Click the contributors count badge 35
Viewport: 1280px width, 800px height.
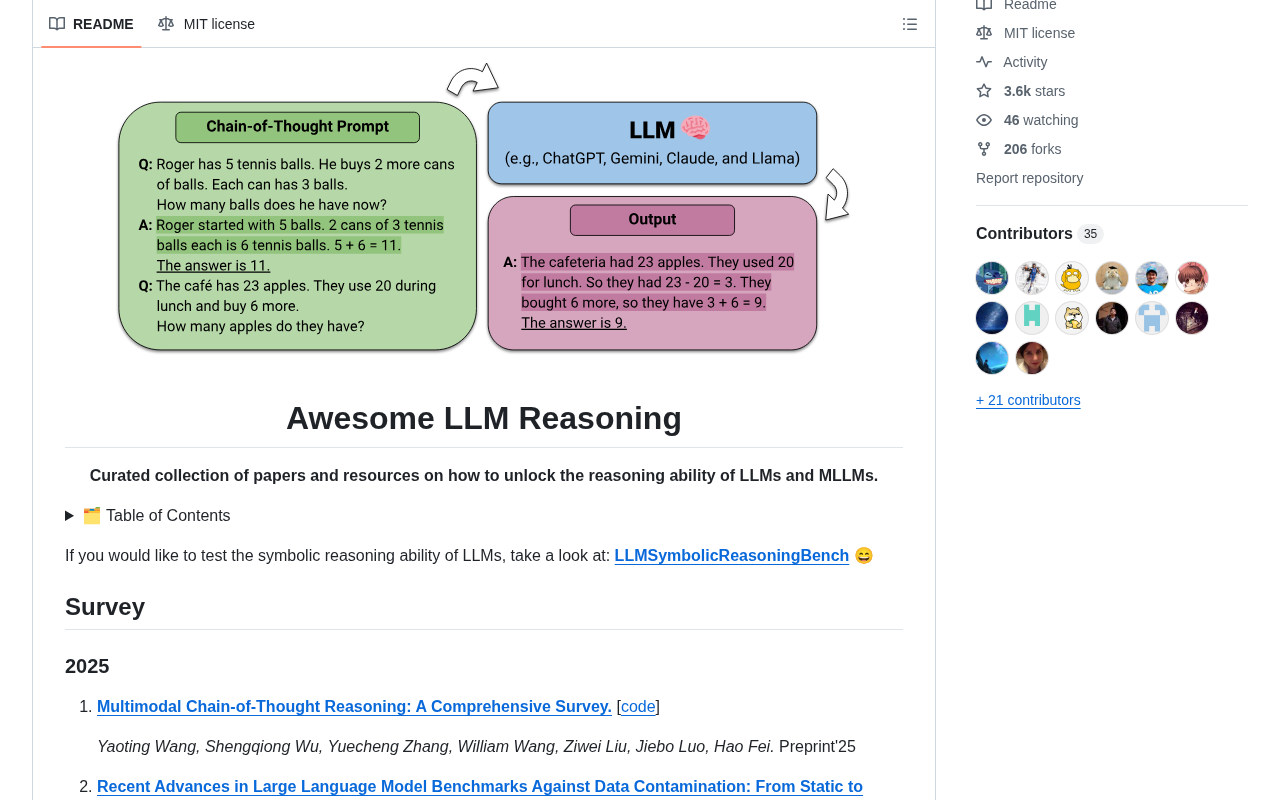coord(1090,234)
